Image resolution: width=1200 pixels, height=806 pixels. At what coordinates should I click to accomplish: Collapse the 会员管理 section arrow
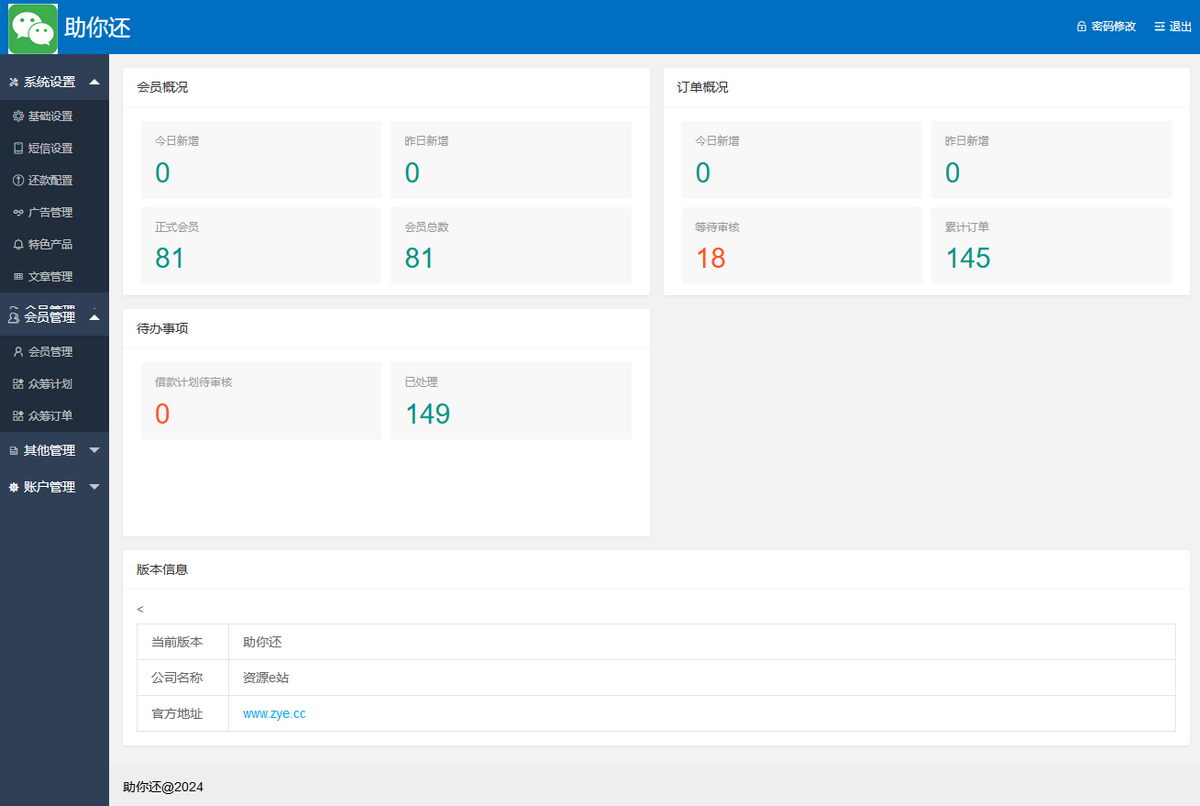(94, 317)
